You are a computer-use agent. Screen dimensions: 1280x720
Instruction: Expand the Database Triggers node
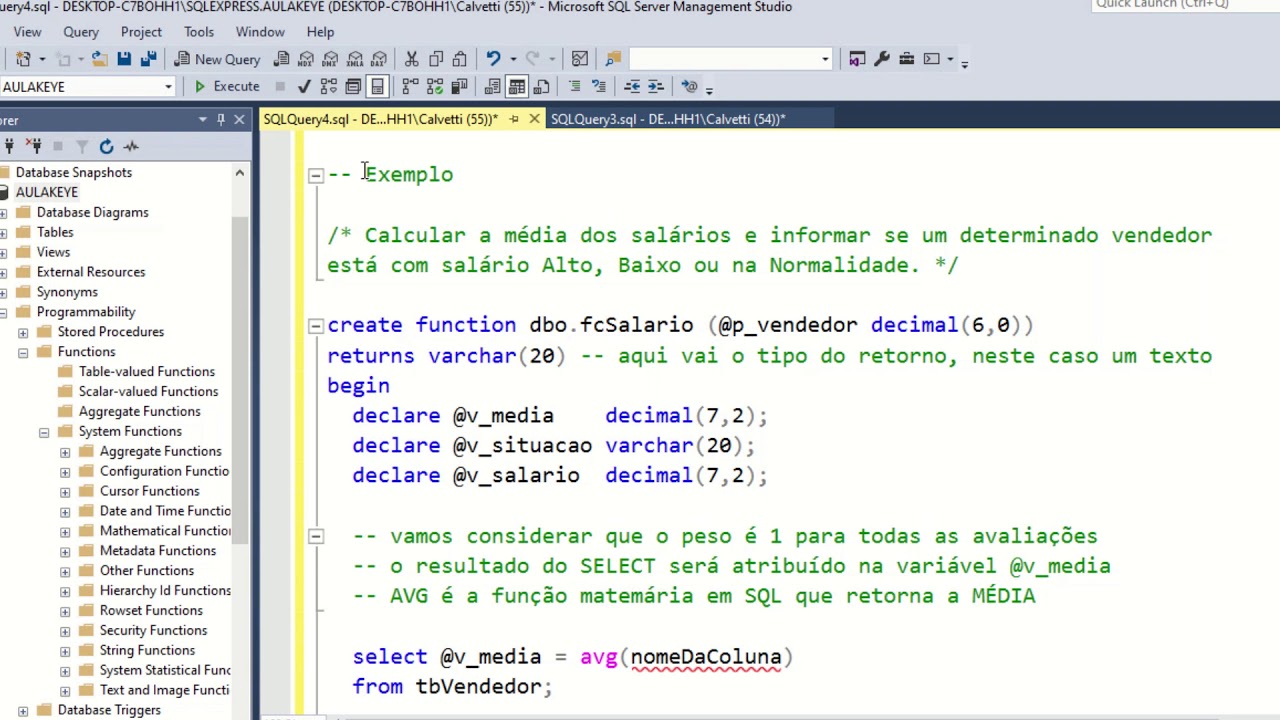pos(23,710)
